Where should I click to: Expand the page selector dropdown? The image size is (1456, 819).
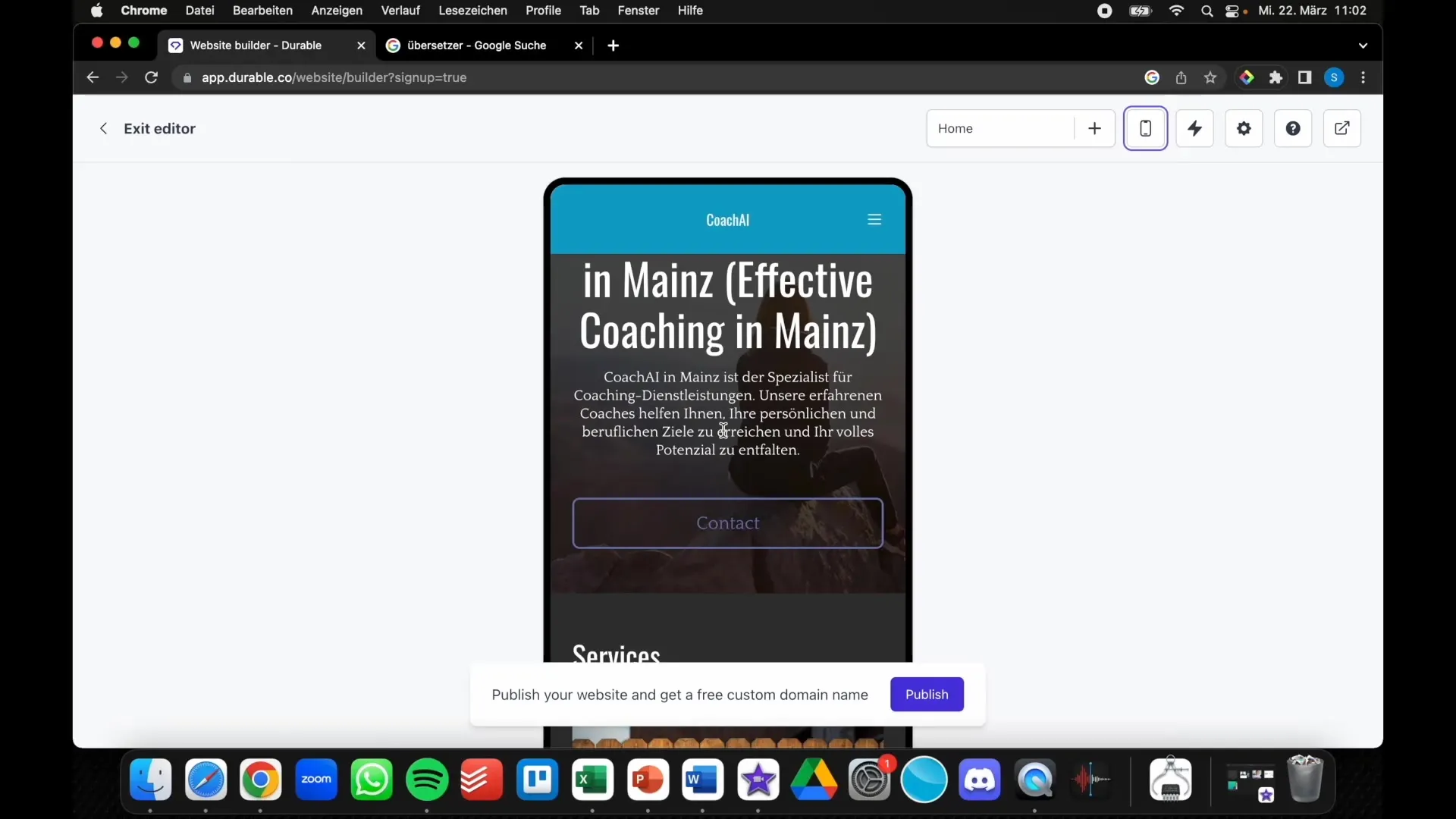(x=1000, y=128)
